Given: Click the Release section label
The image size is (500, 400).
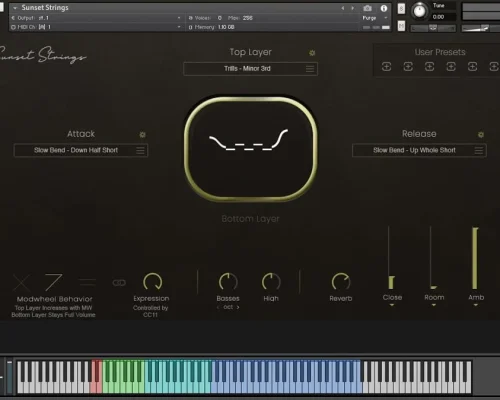Looking at the screenshot, I should point(419,134).
